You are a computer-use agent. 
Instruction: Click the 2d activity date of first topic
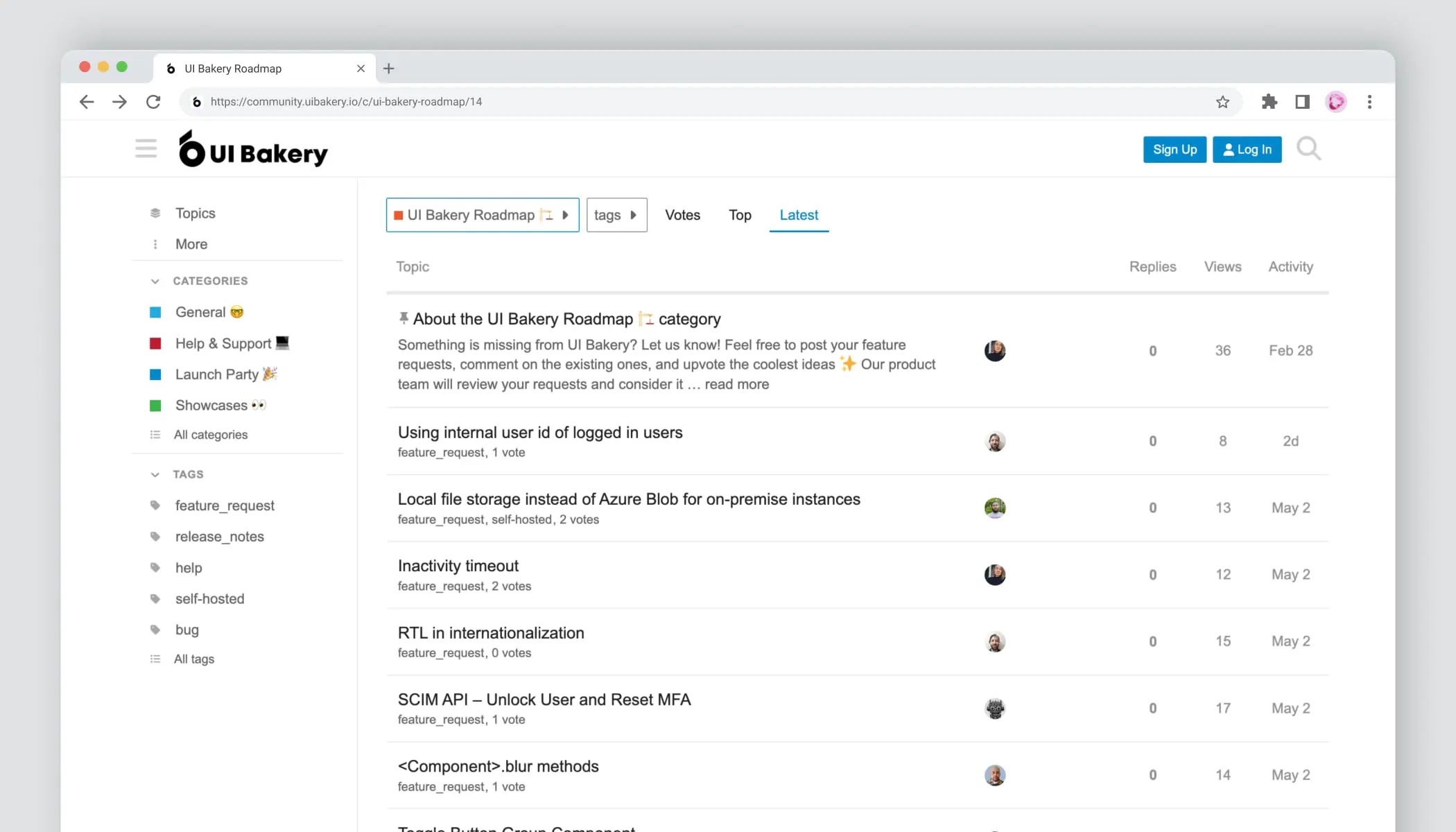coord(1290,441)
